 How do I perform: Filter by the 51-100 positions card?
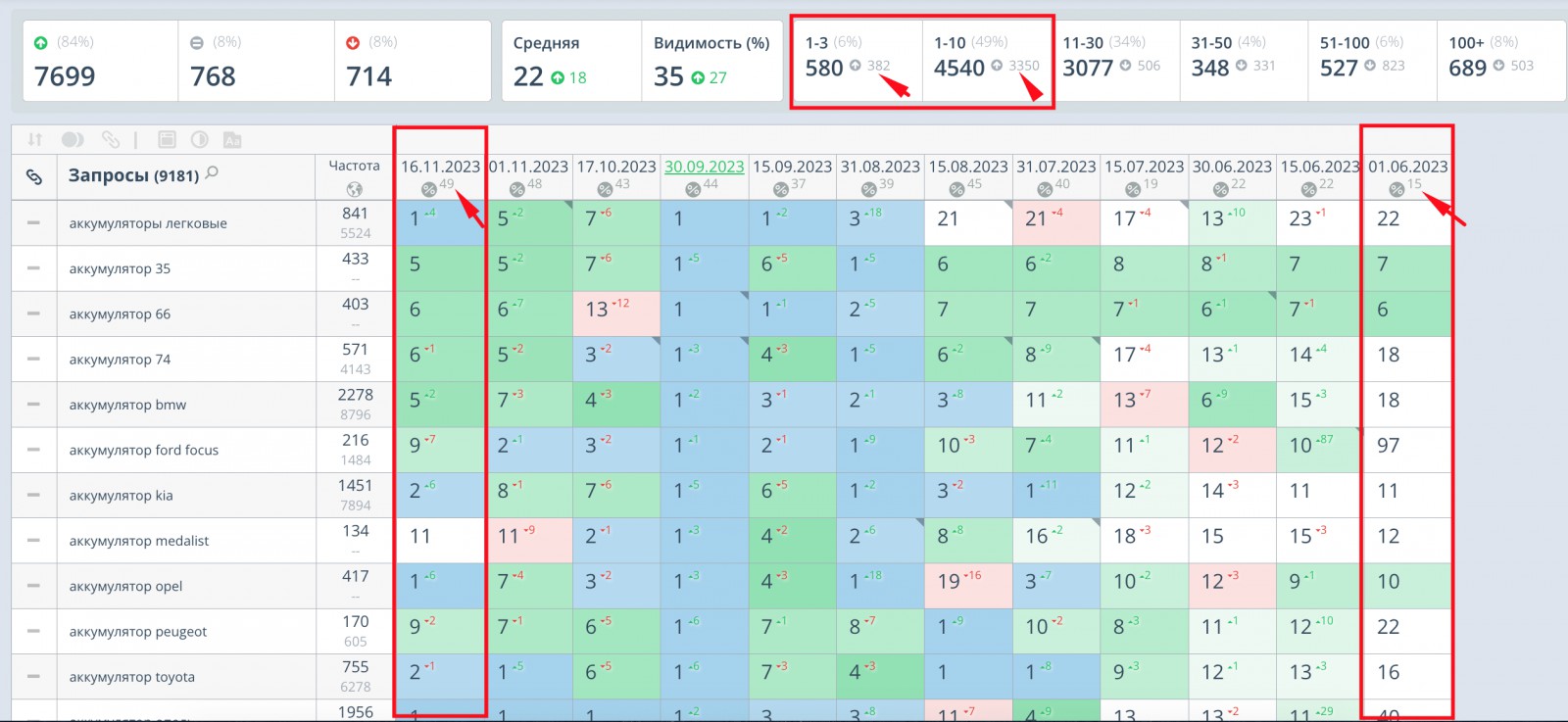click(x=1372, y=60)
